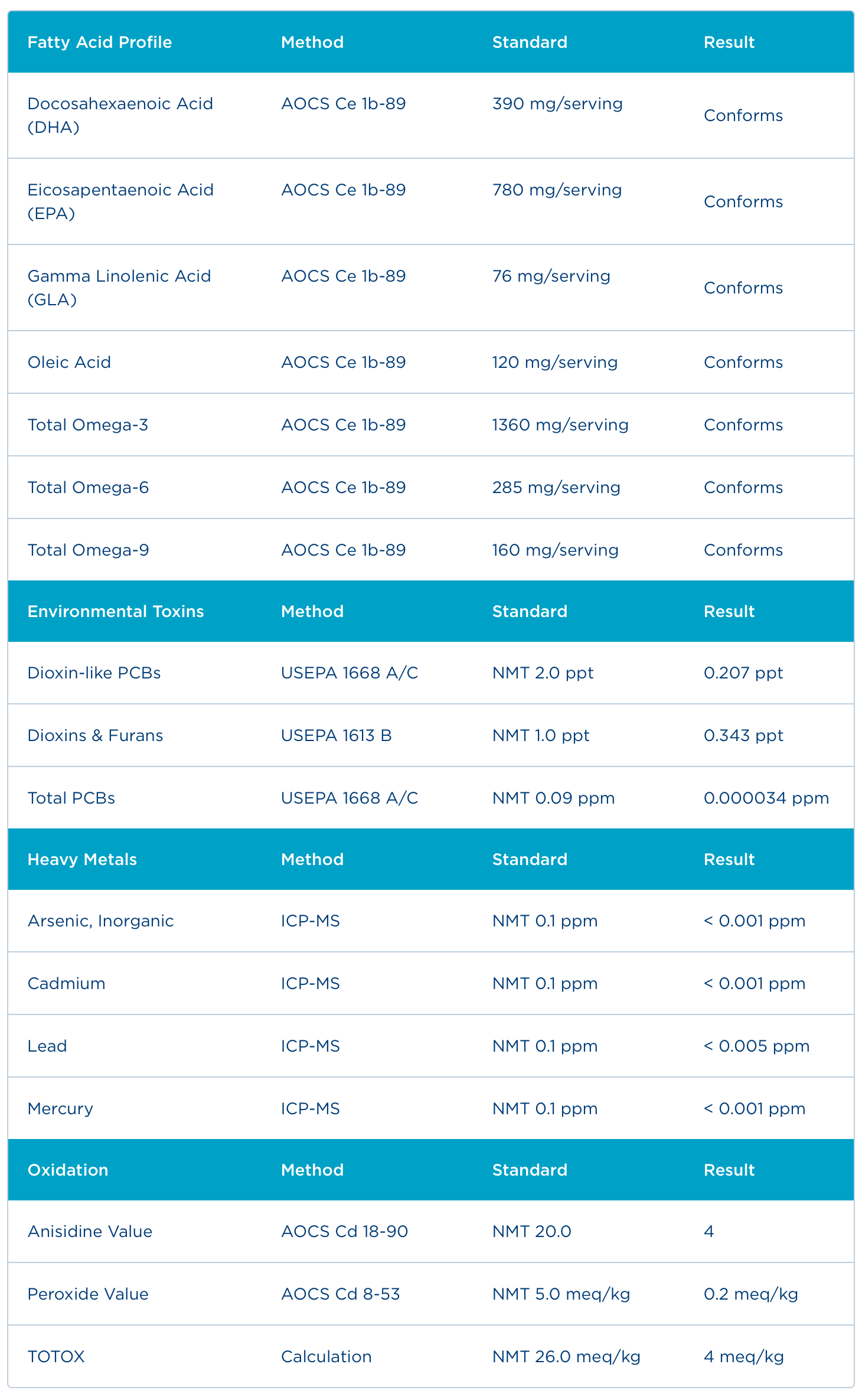Click the 76 mg/serving standard for GLA
The width and height of the screenshot is (862, 1400).
pyautogui.click(x=551, y=276)
